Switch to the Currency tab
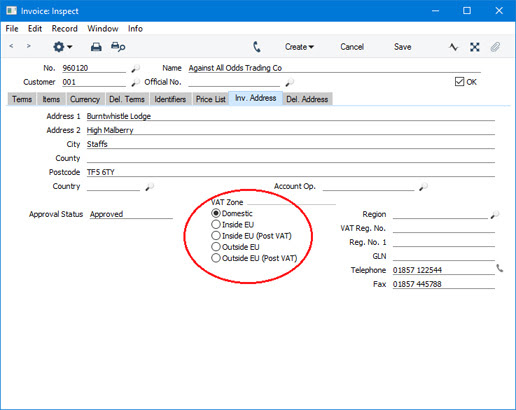Image resolution: width=516 pixels, height=410 pixels. coord(85,99)
